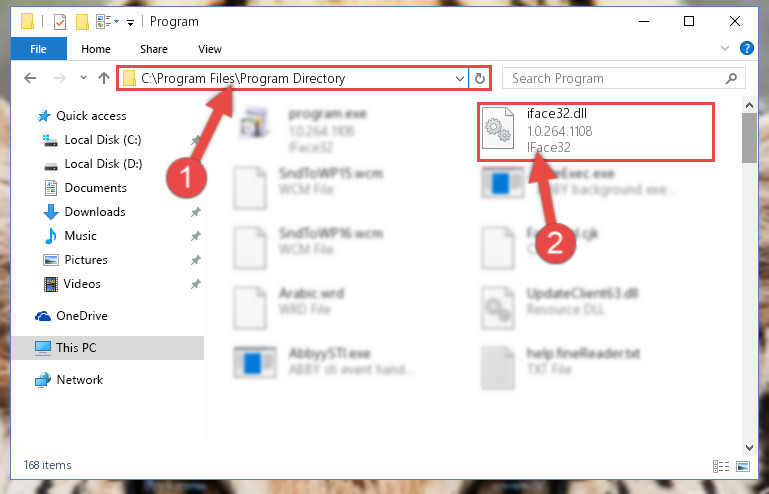Image resolution: width=769 pixels, height=494 pixels.
Task: Expand the address bar history dropdown
Action: [x=460, y=78]
